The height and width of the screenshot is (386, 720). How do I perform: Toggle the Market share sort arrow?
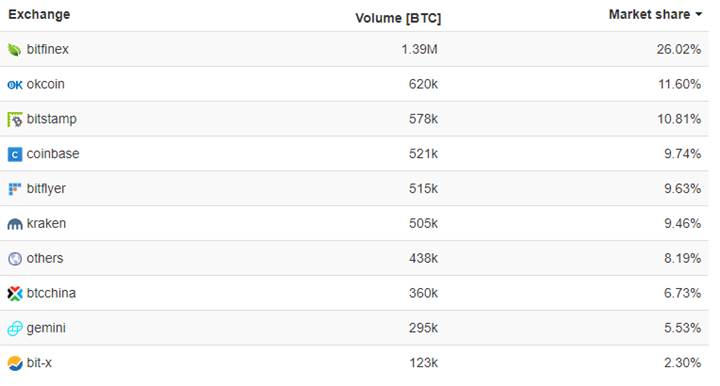point(698,14)
